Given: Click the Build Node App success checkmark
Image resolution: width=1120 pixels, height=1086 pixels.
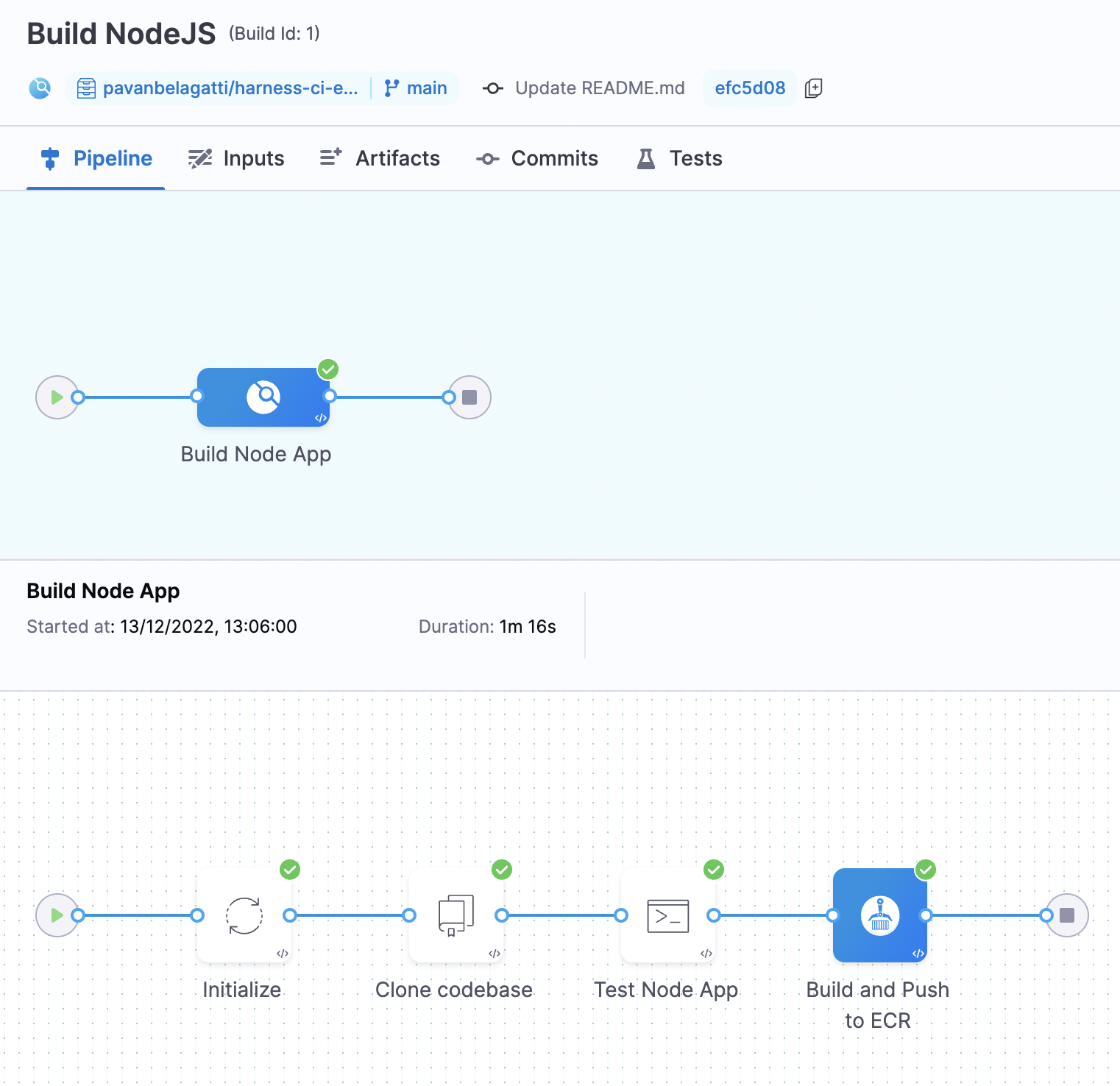Looking at the screenshot, I should tap(328, 369).
